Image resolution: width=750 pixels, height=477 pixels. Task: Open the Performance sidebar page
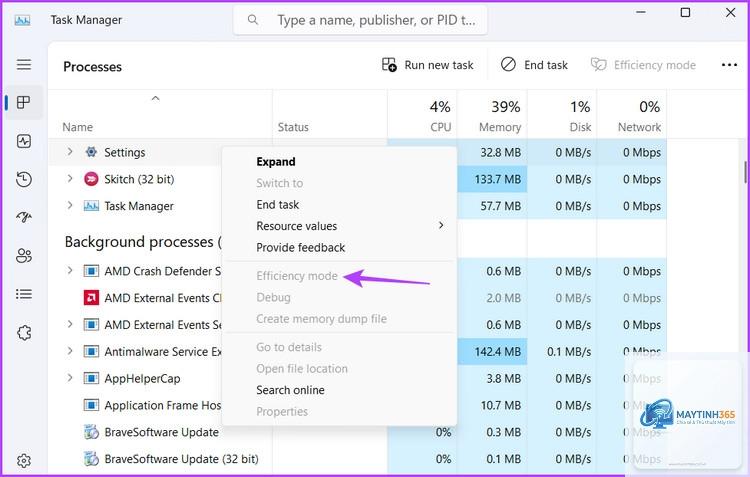[x=24, y=141]
